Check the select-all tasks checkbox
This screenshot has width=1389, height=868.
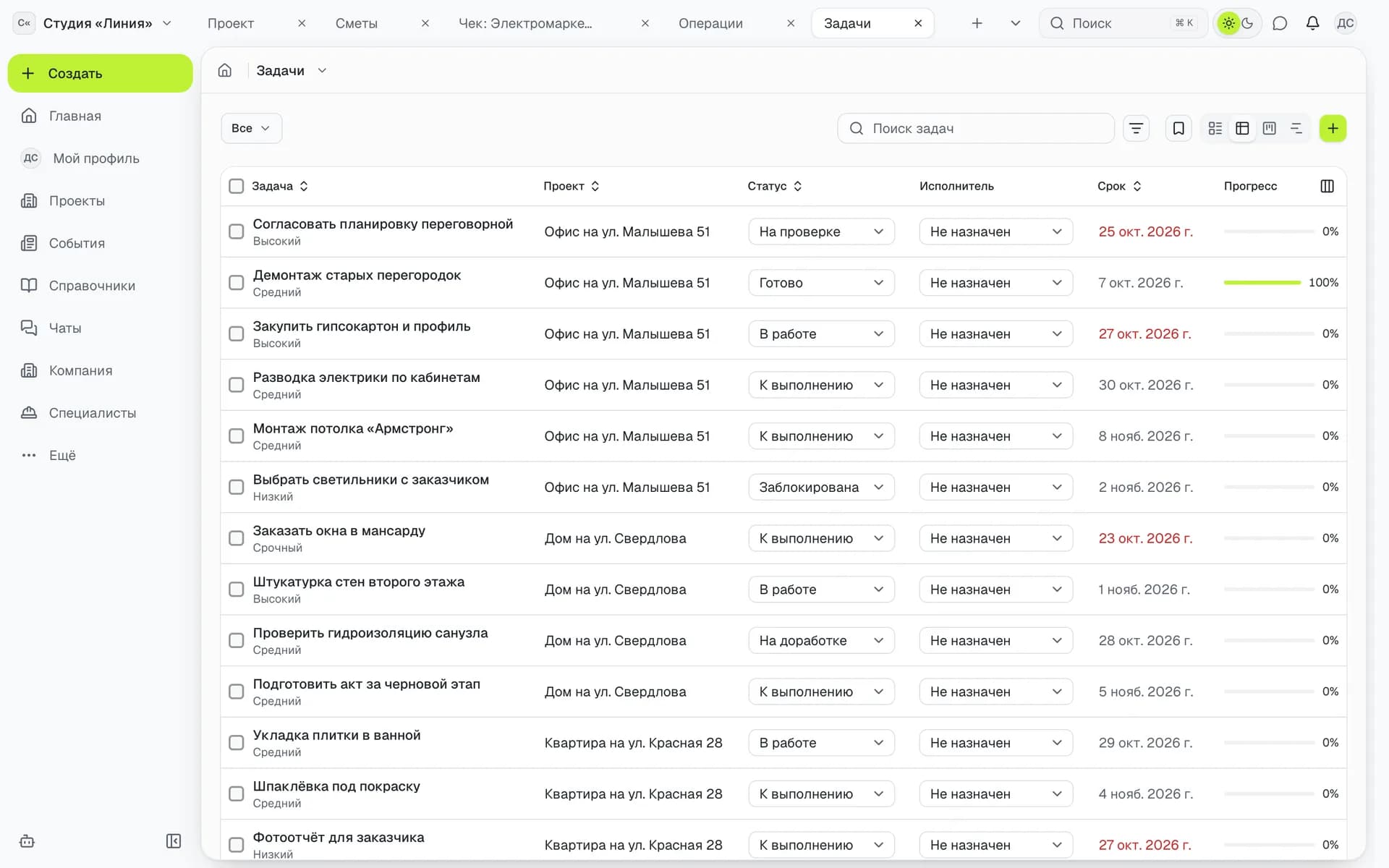pos(236,186)
